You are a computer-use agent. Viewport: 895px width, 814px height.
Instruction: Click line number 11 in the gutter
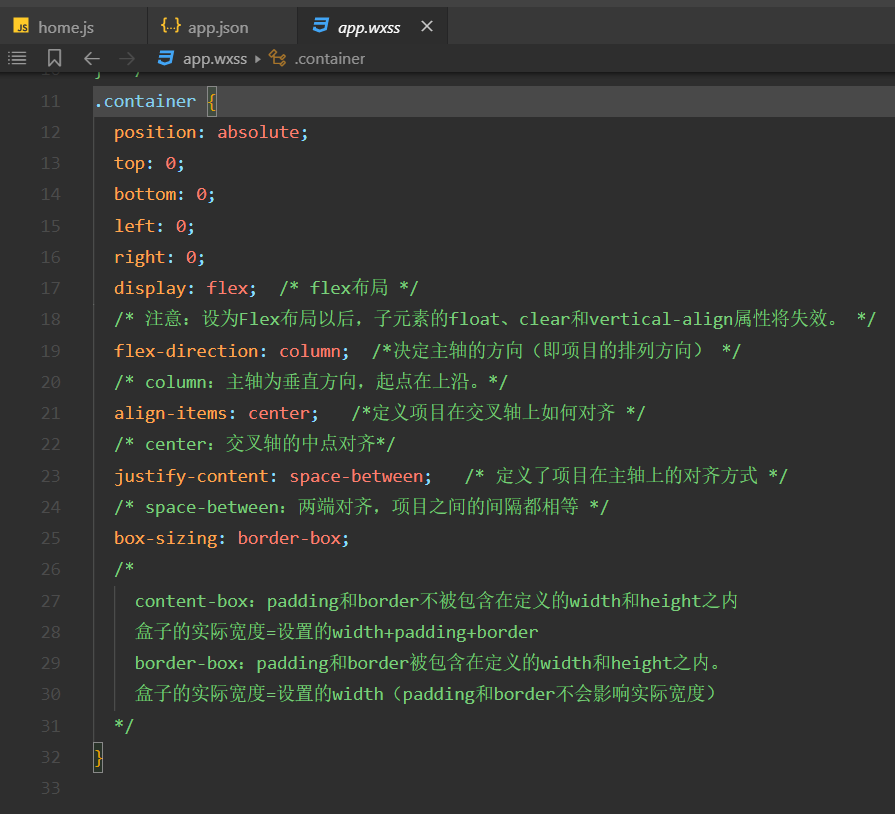tap(50, 102)
